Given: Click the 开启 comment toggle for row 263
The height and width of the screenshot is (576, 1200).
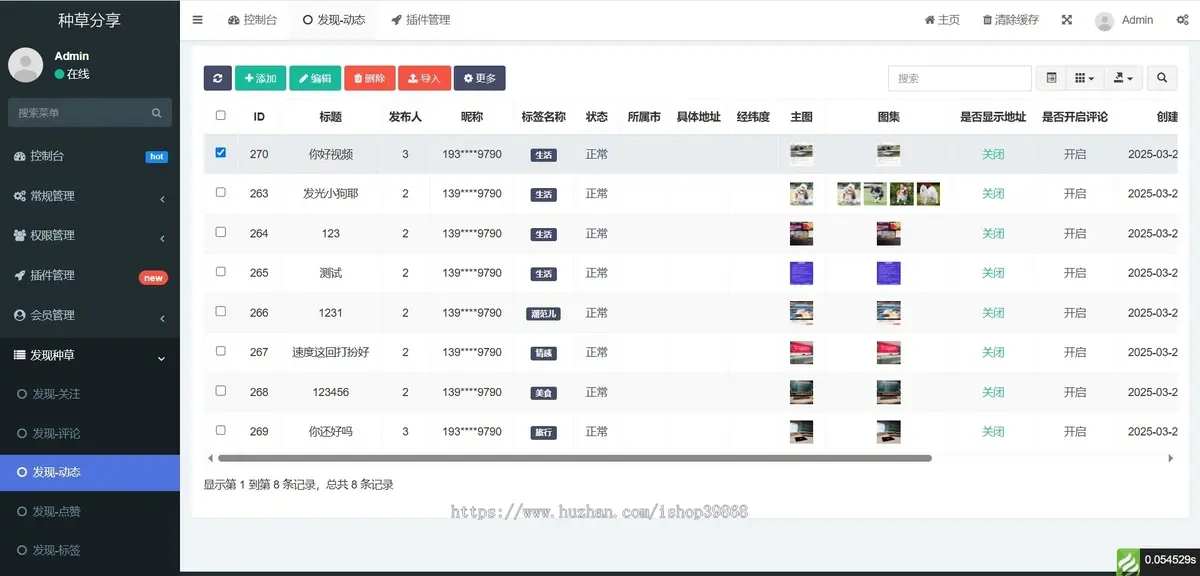Looking at the screenshot, I should coord(1075,194).
